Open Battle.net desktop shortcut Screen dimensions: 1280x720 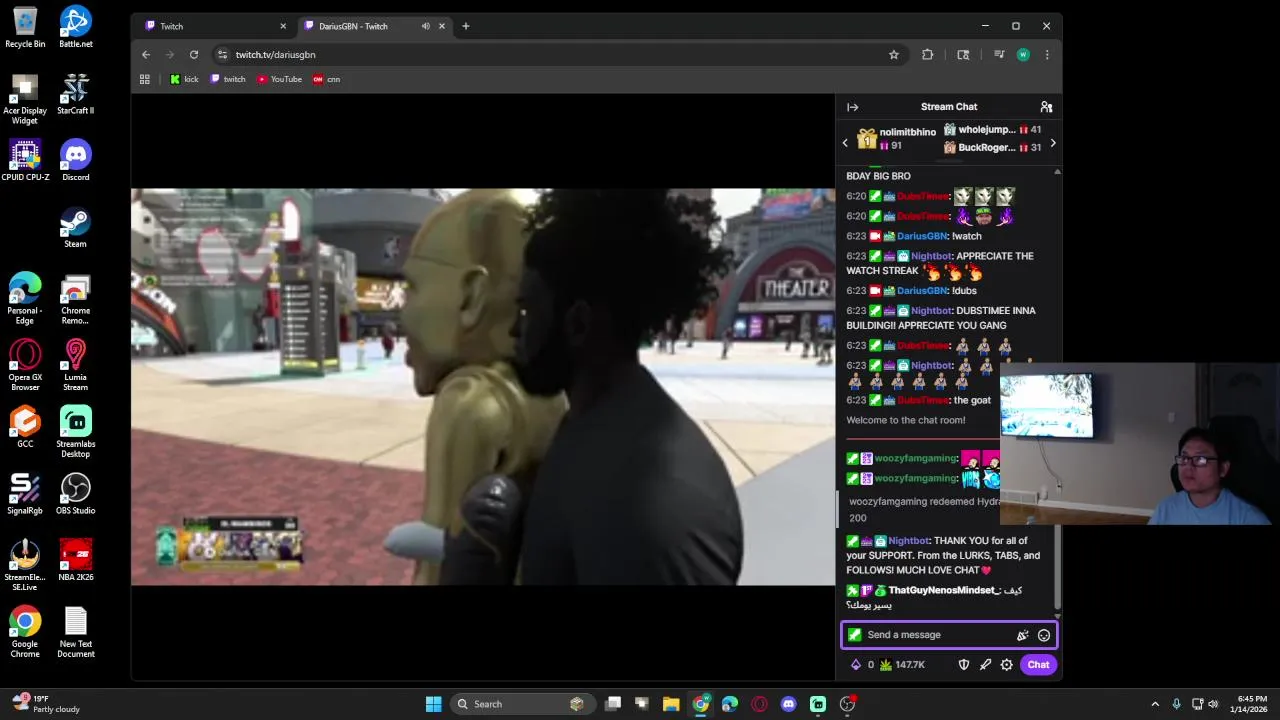click(76, 27)
